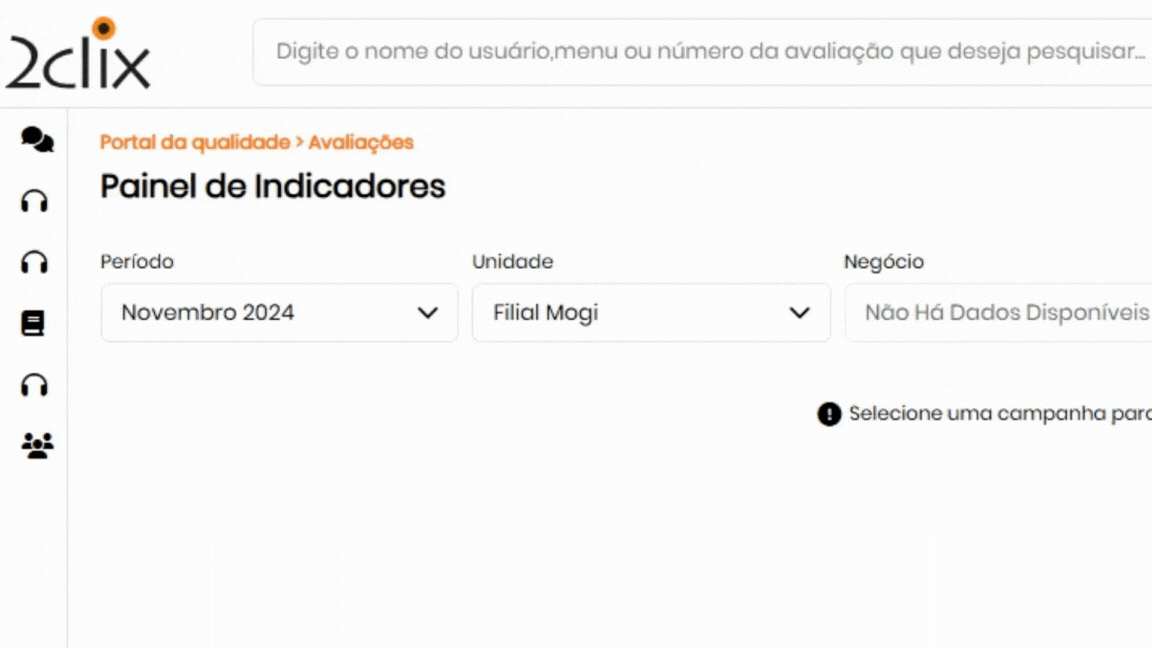Image resolution: width=1152 pixels, height=648 pixels.
Task: Click the chevron arrow in the Unidade field
Action: pos(799,313)
